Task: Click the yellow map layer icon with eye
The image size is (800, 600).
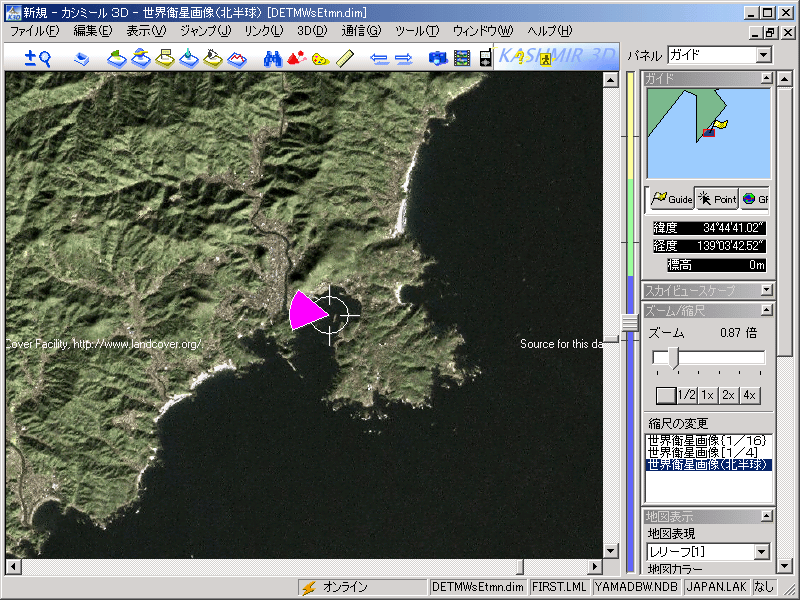Action: (x=213, y=58)
